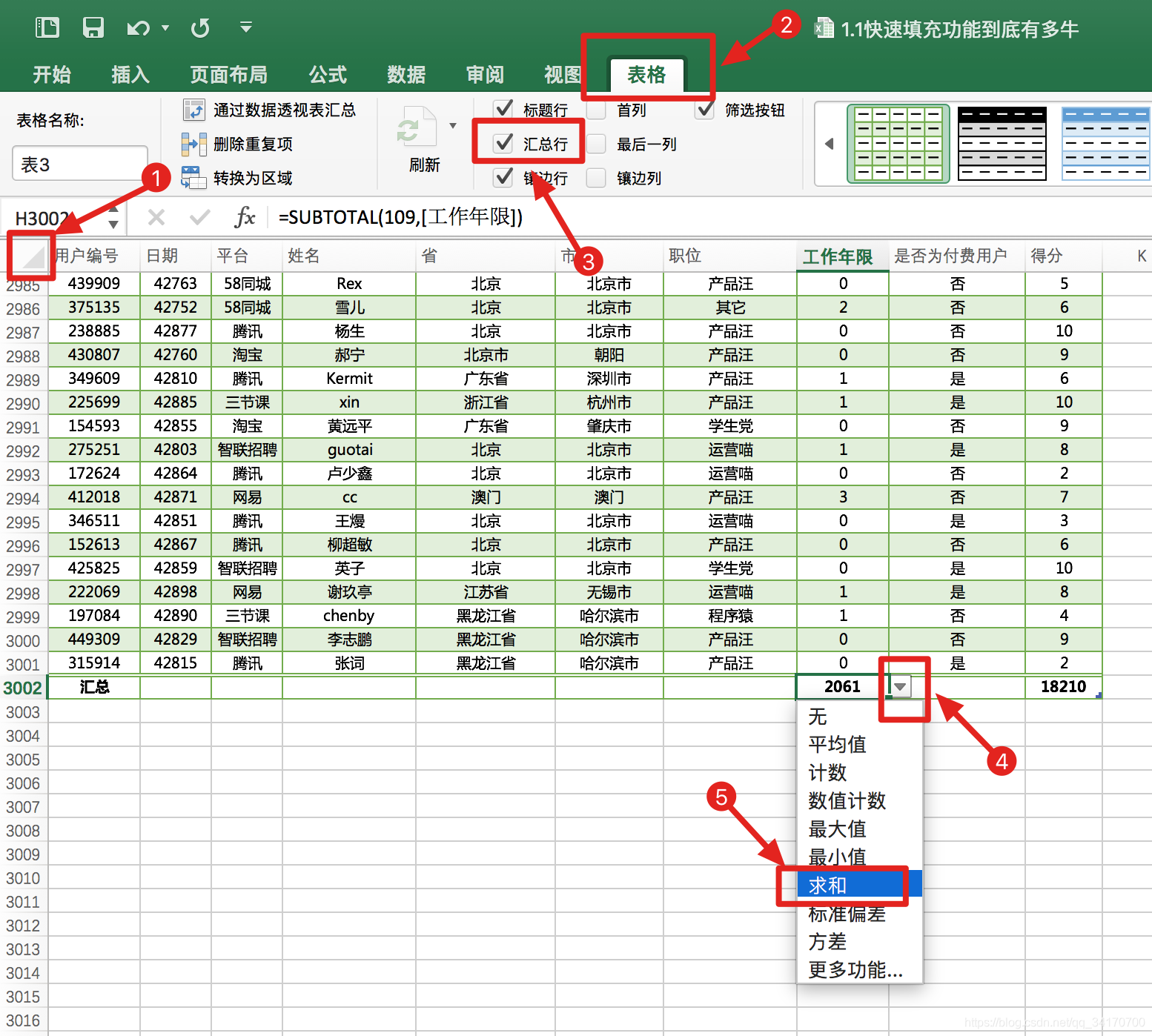This screenshot has height=1036, width=1152.
Task: Select the blue table style thumbnail
Action: tap(1105, 144)
